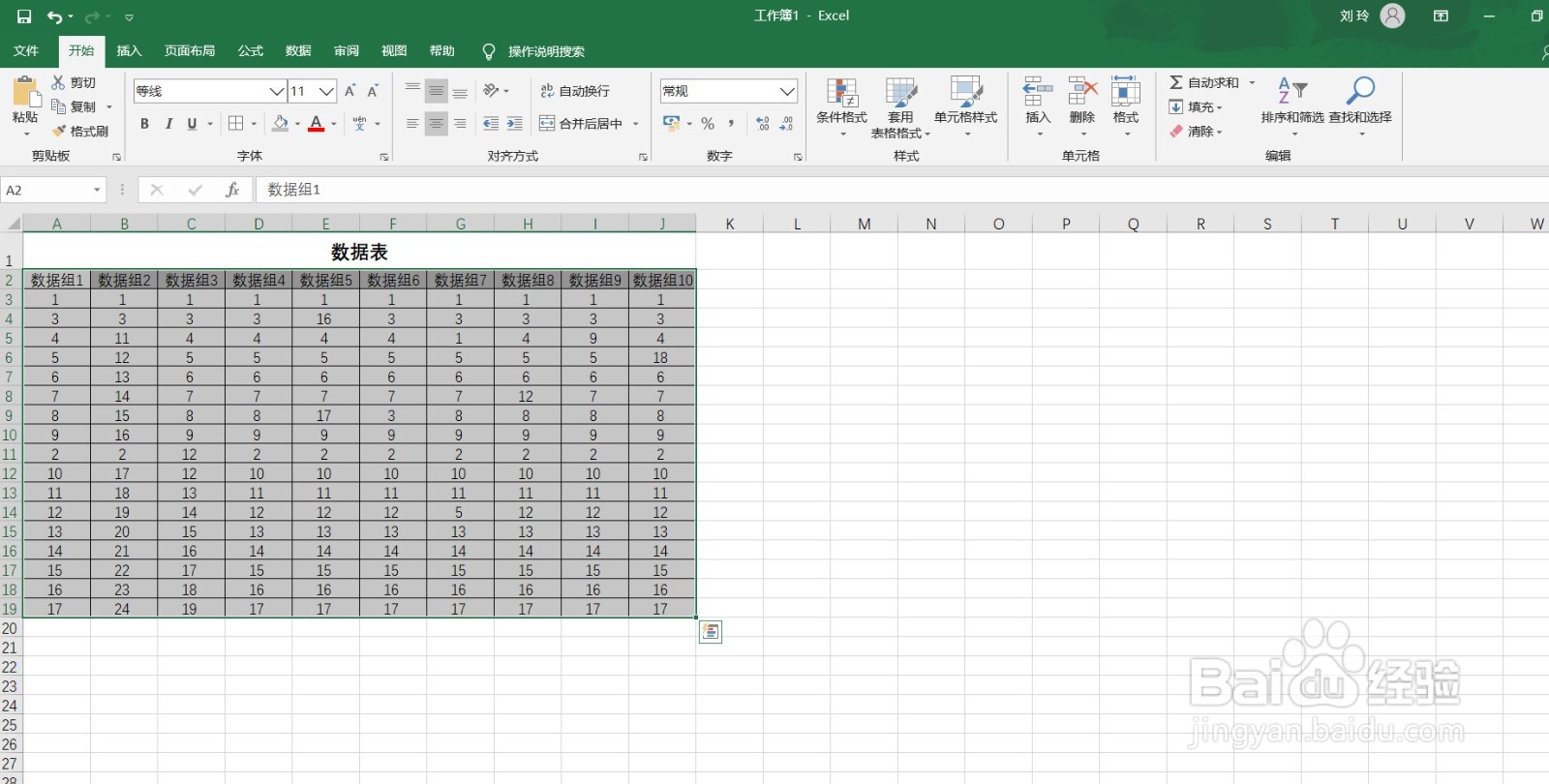
Task: Open the borders icon
Action: tap(235, 124)
